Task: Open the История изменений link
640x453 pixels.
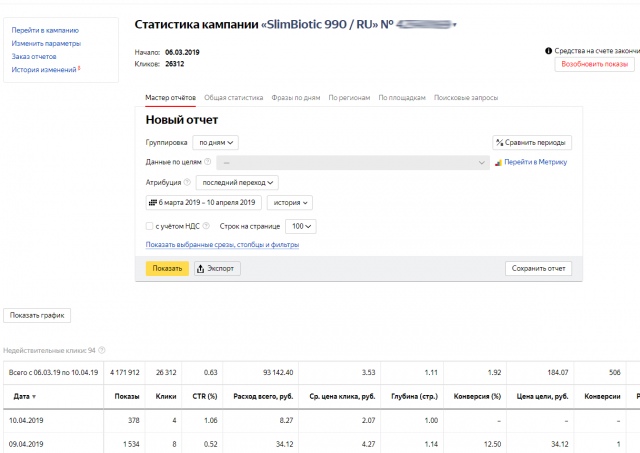Action: pos(44,69)
